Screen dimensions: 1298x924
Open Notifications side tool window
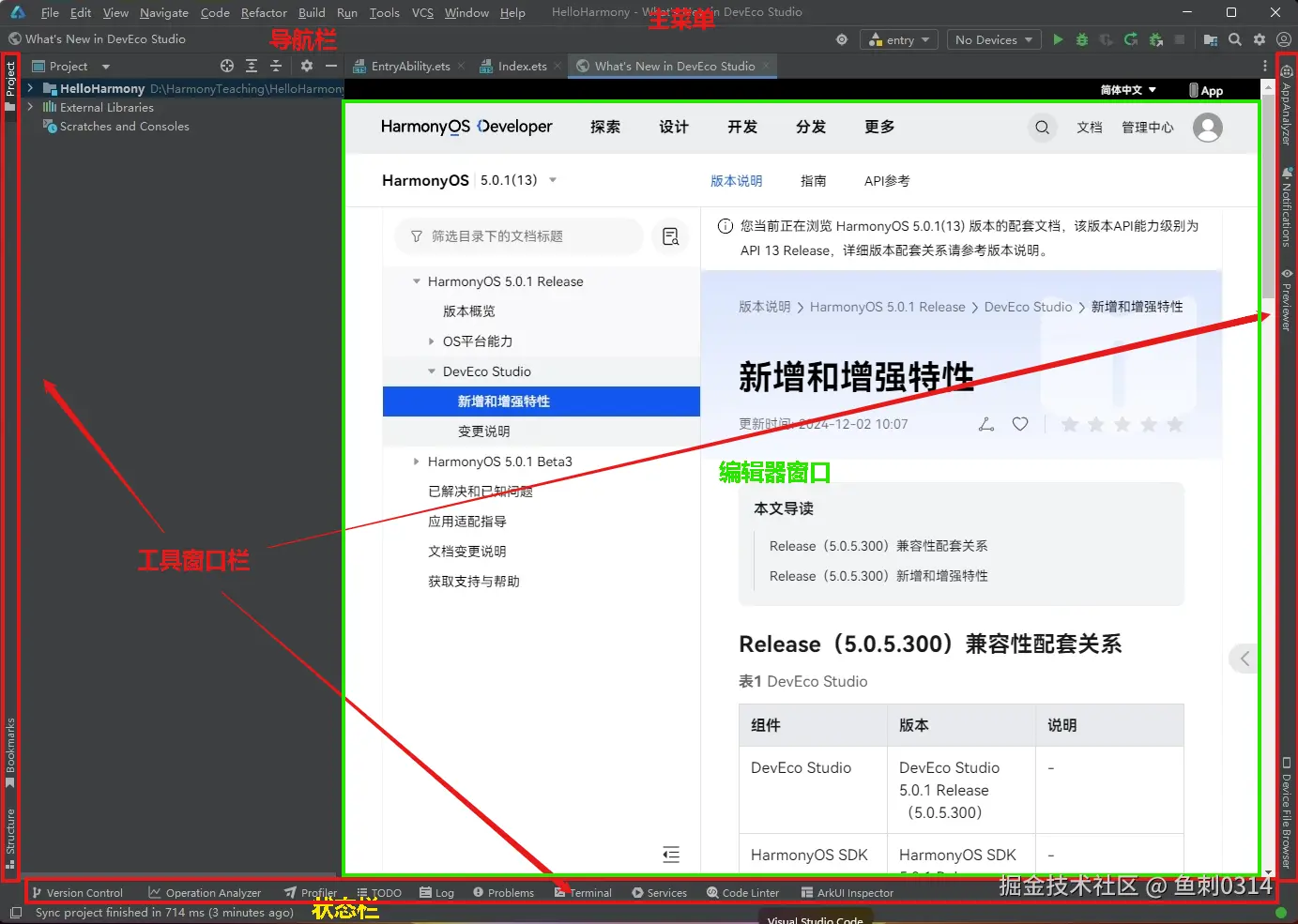tap(1287, 206)
